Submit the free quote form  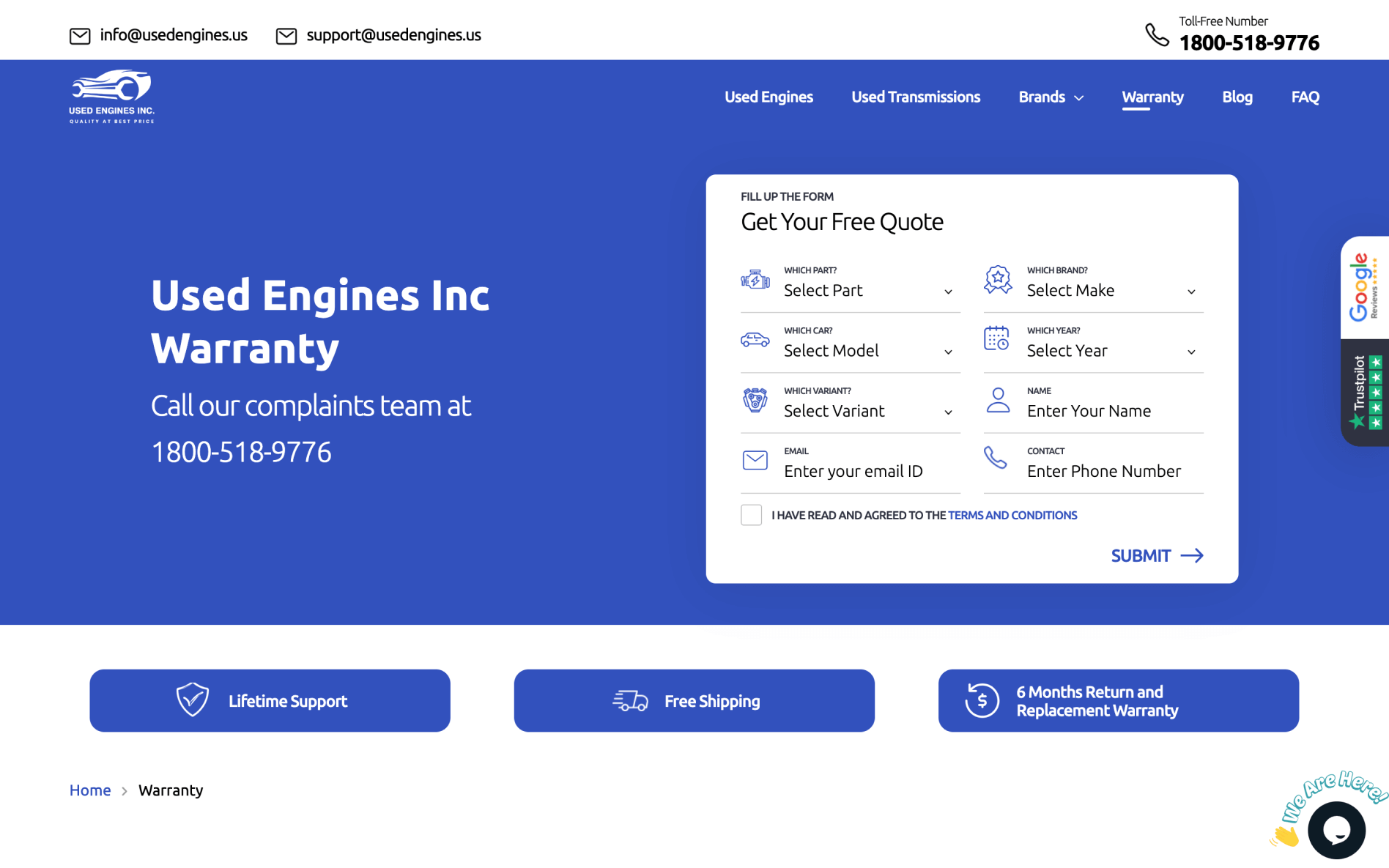tap(1156, 556)
